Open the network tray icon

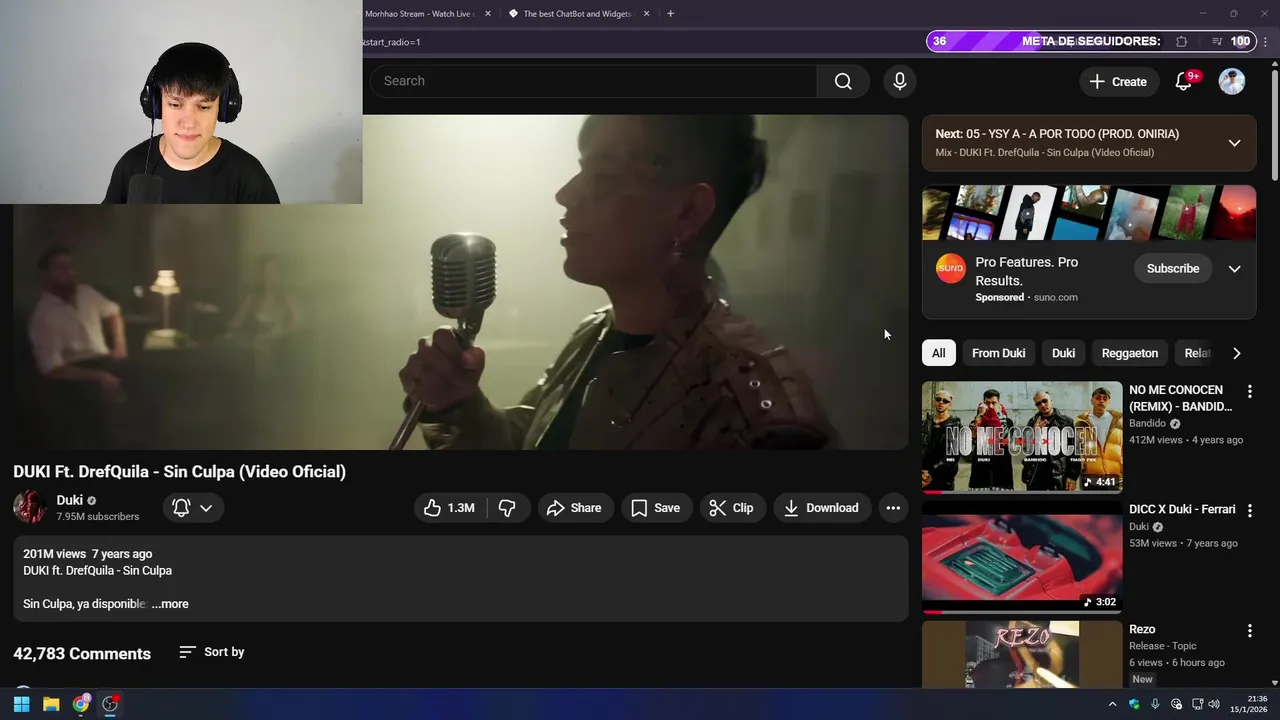[1196, 704]
